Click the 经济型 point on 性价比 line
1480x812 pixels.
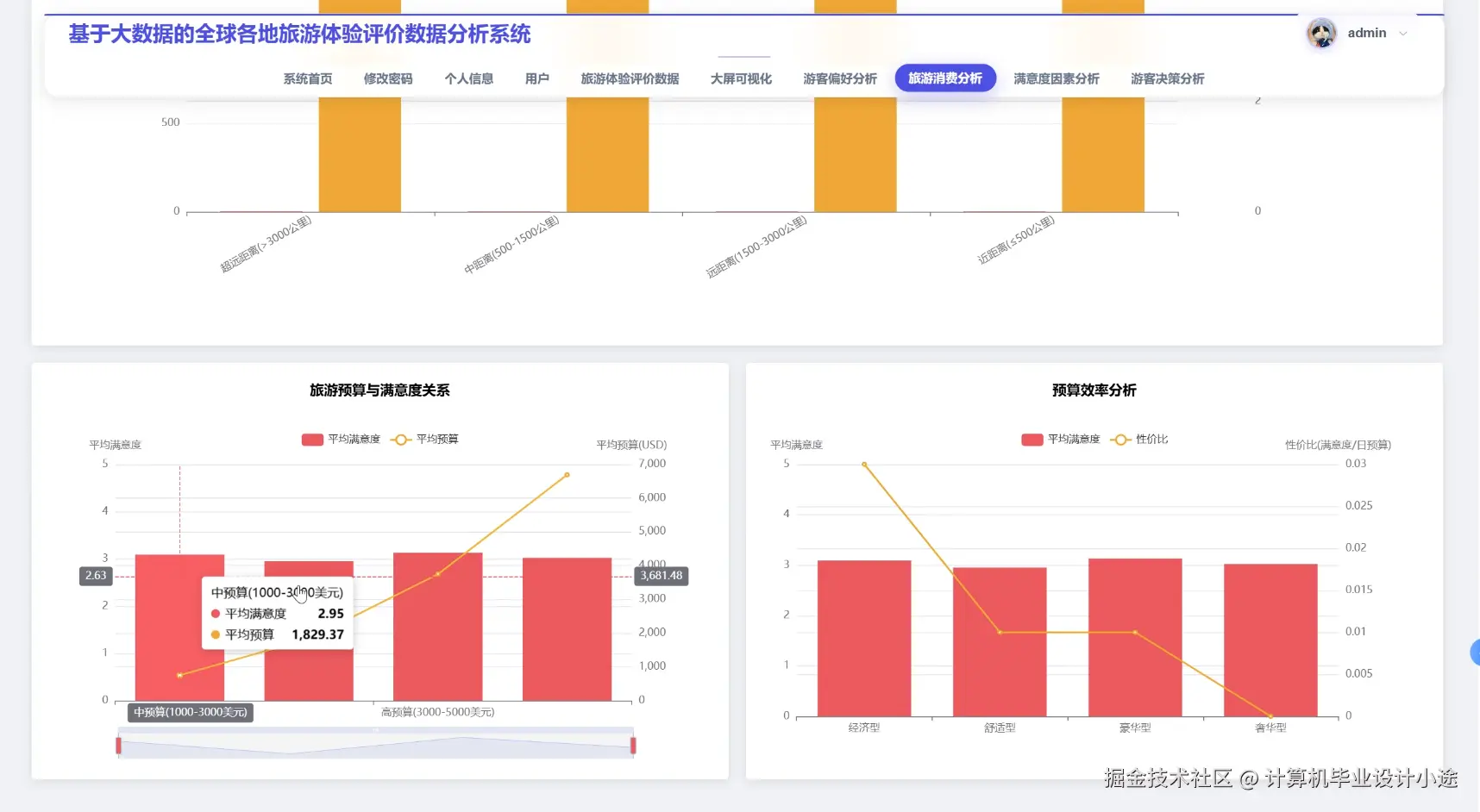[x=864, y=465]
